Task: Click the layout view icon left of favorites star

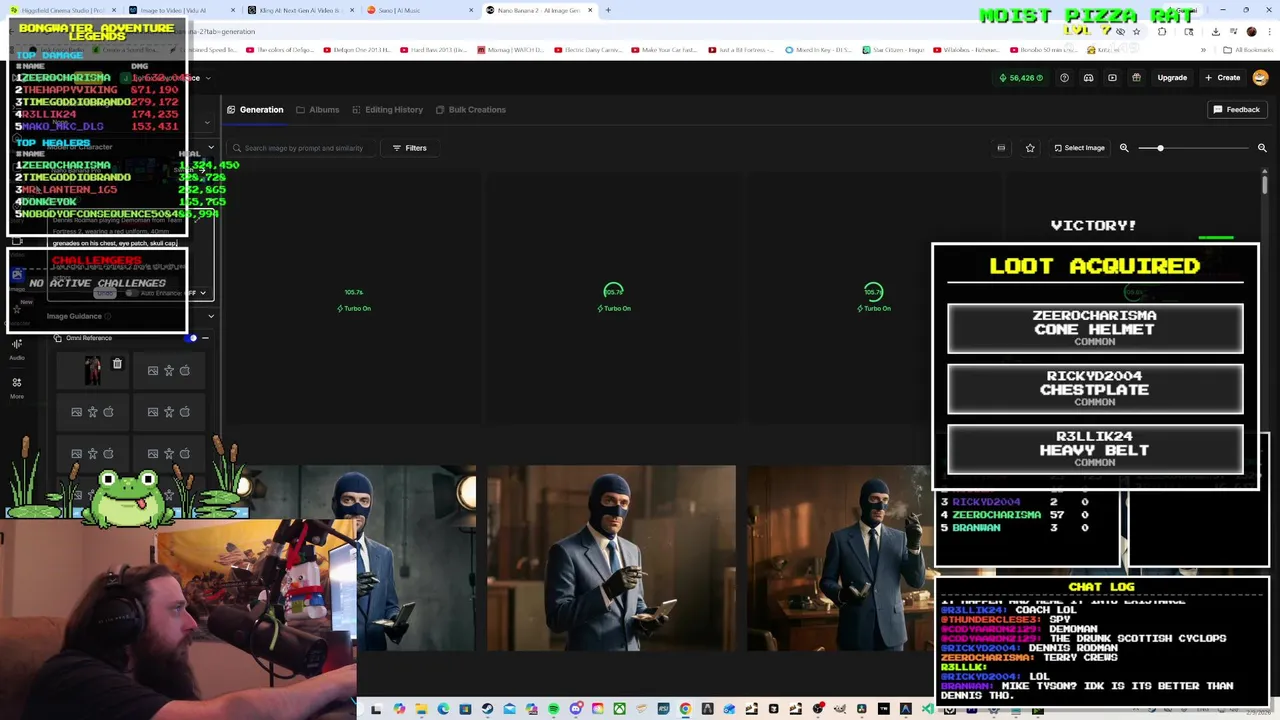Action: [x=1001, y=148]
